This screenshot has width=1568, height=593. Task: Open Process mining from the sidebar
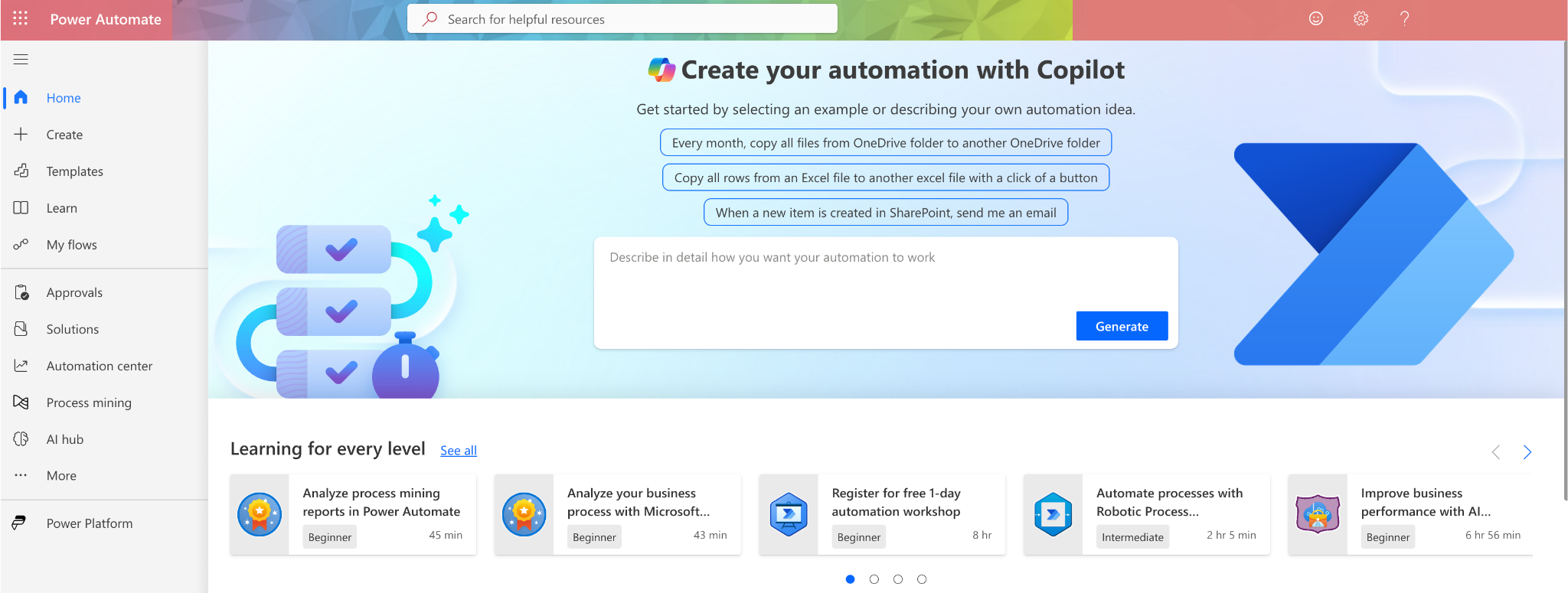click(x=89, y=402)
